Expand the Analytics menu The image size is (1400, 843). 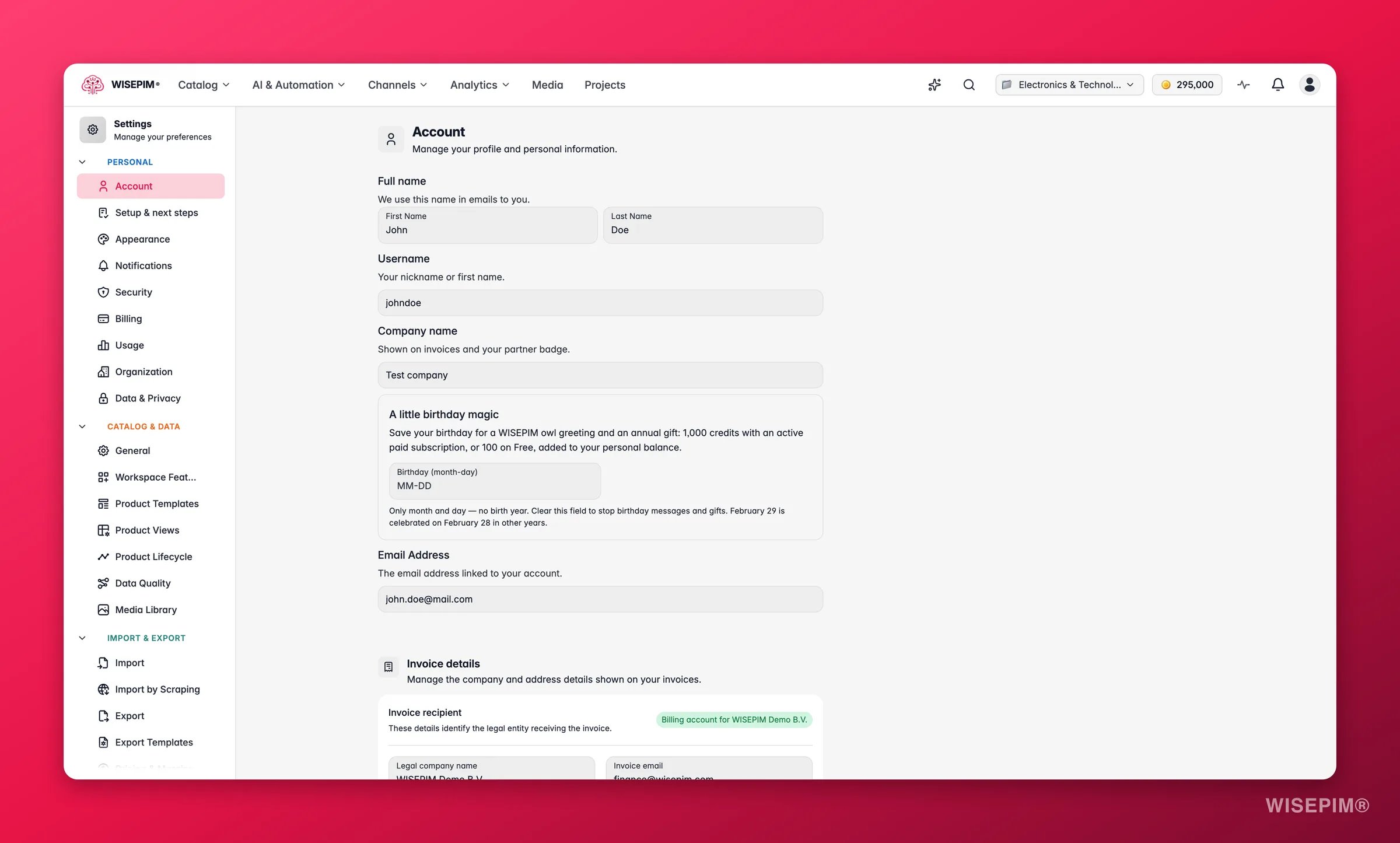click(480, 85)
